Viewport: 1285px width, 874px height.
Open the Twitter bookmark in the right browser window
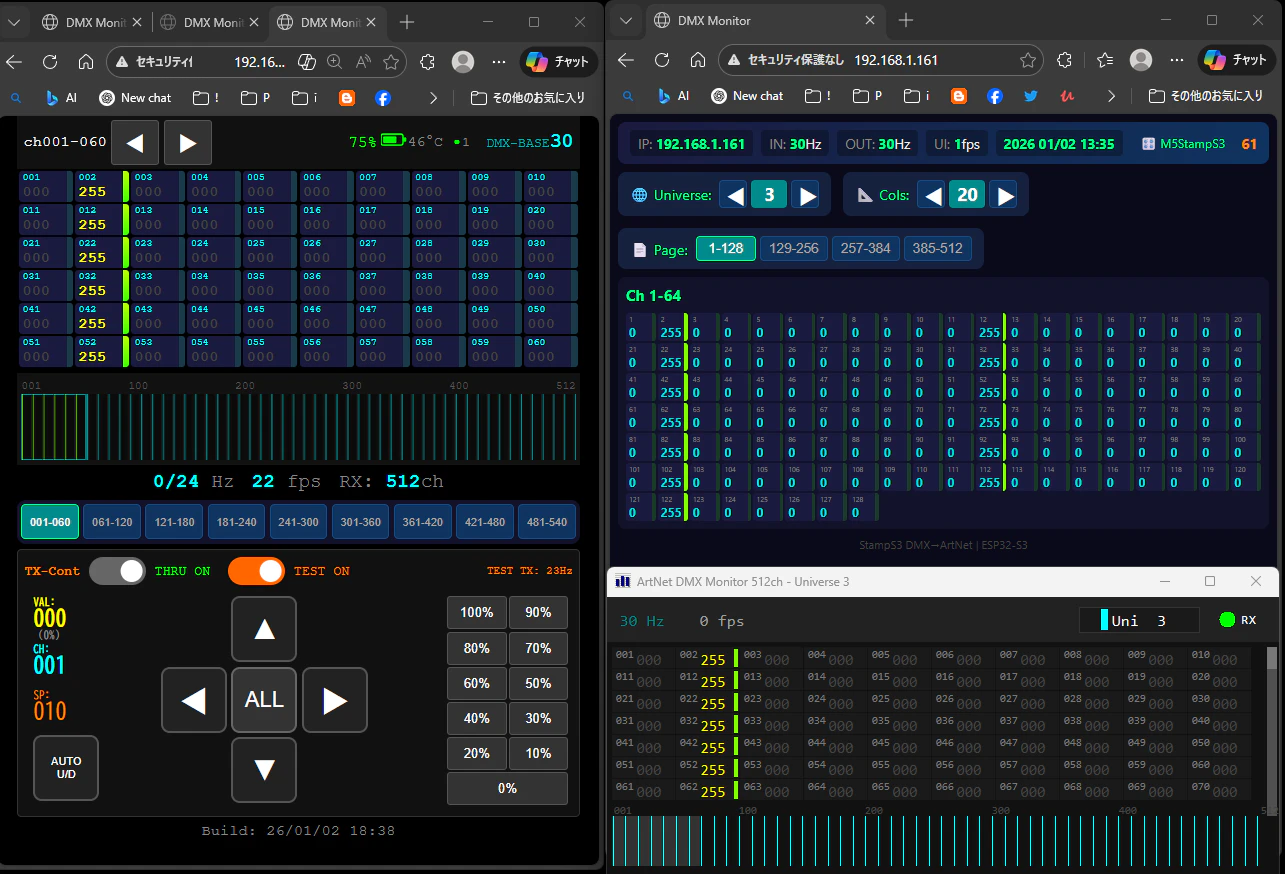tap(1031, 96)
